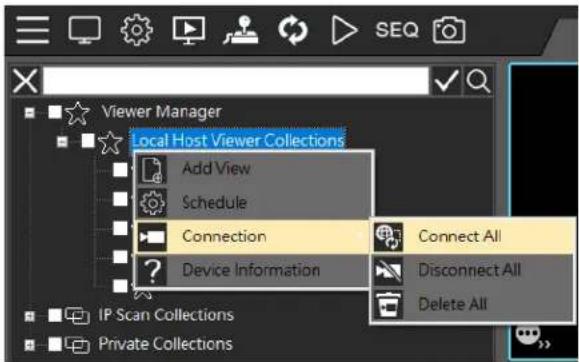Click the Connection camera icon
This screenshot has height=362, width=579.
pyautogui.click(x=153, y=237)
